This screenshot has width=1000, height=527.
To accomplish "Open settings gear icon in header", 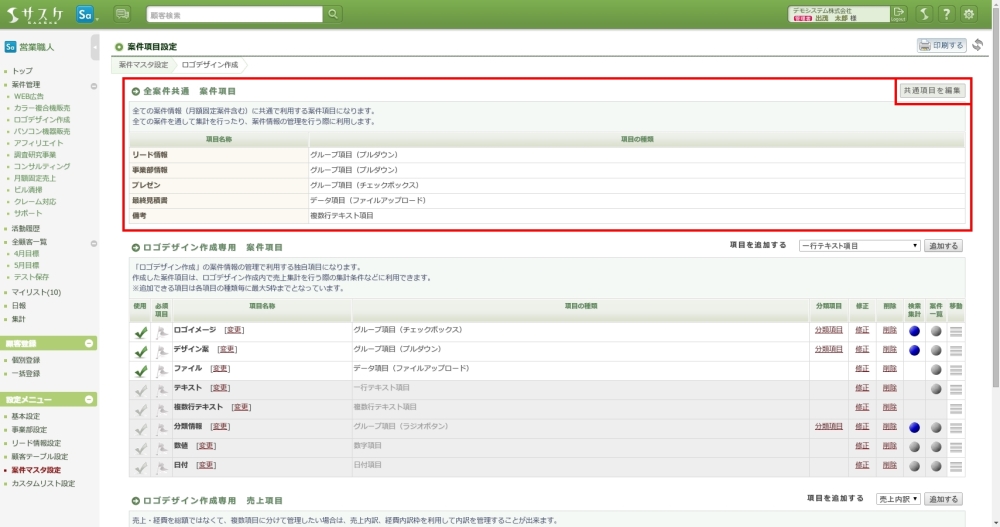I will (968, 14).
